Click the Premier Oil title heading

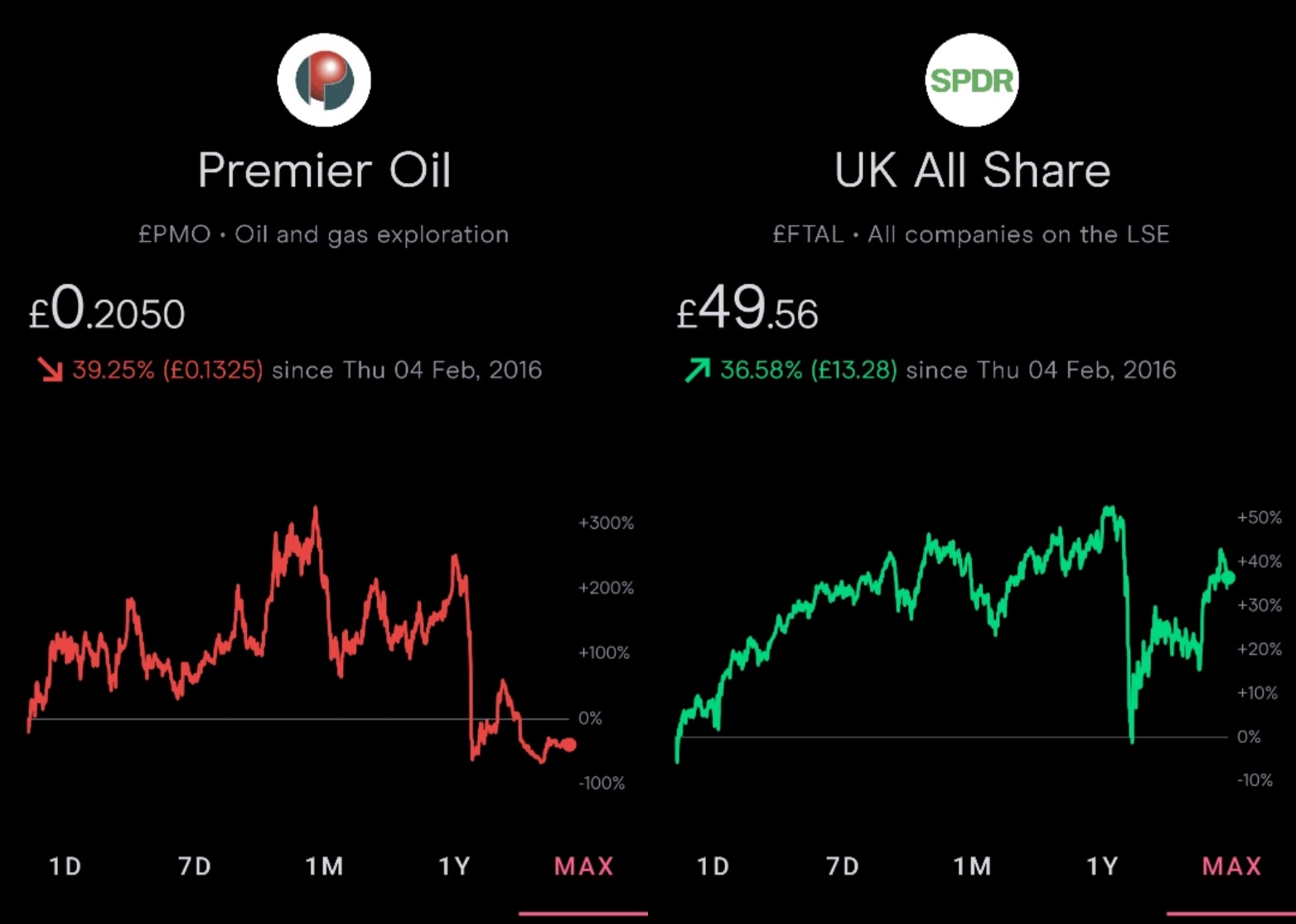pyautogui.click(x=324, y=170)
